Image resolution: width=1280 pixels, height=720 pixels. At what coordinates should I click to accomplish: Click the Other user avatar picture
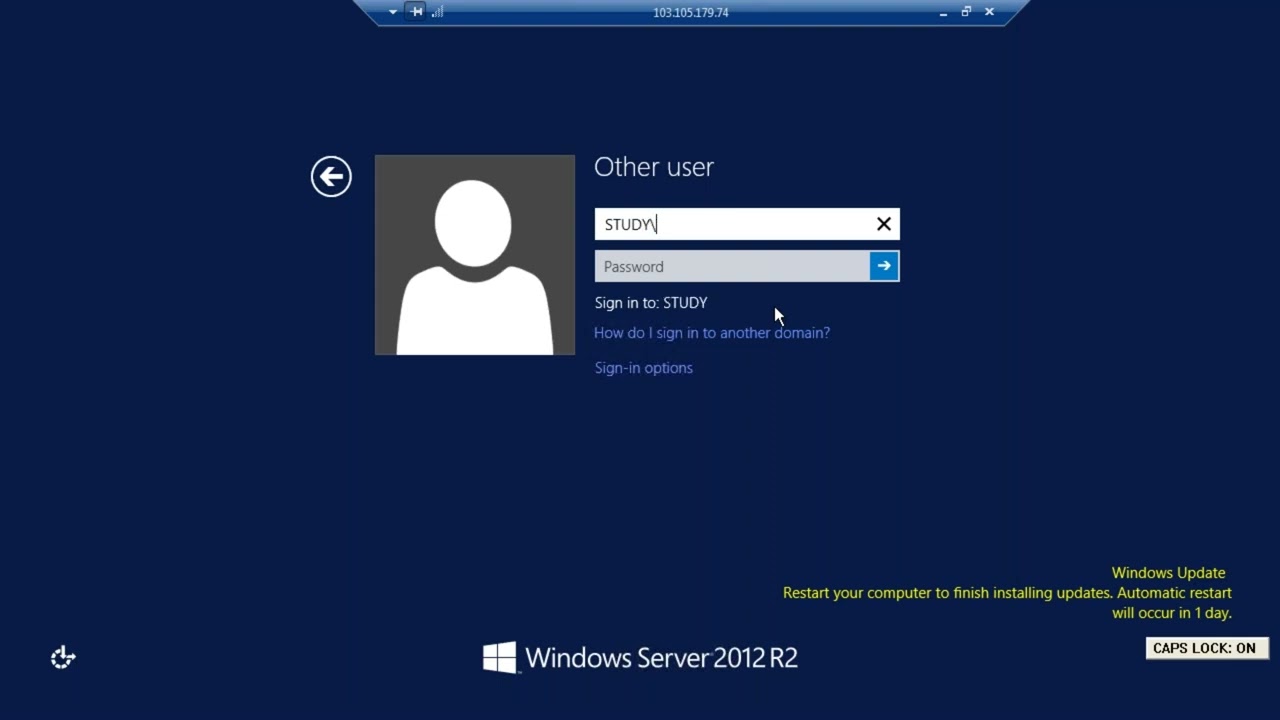(x=475, y=255)
